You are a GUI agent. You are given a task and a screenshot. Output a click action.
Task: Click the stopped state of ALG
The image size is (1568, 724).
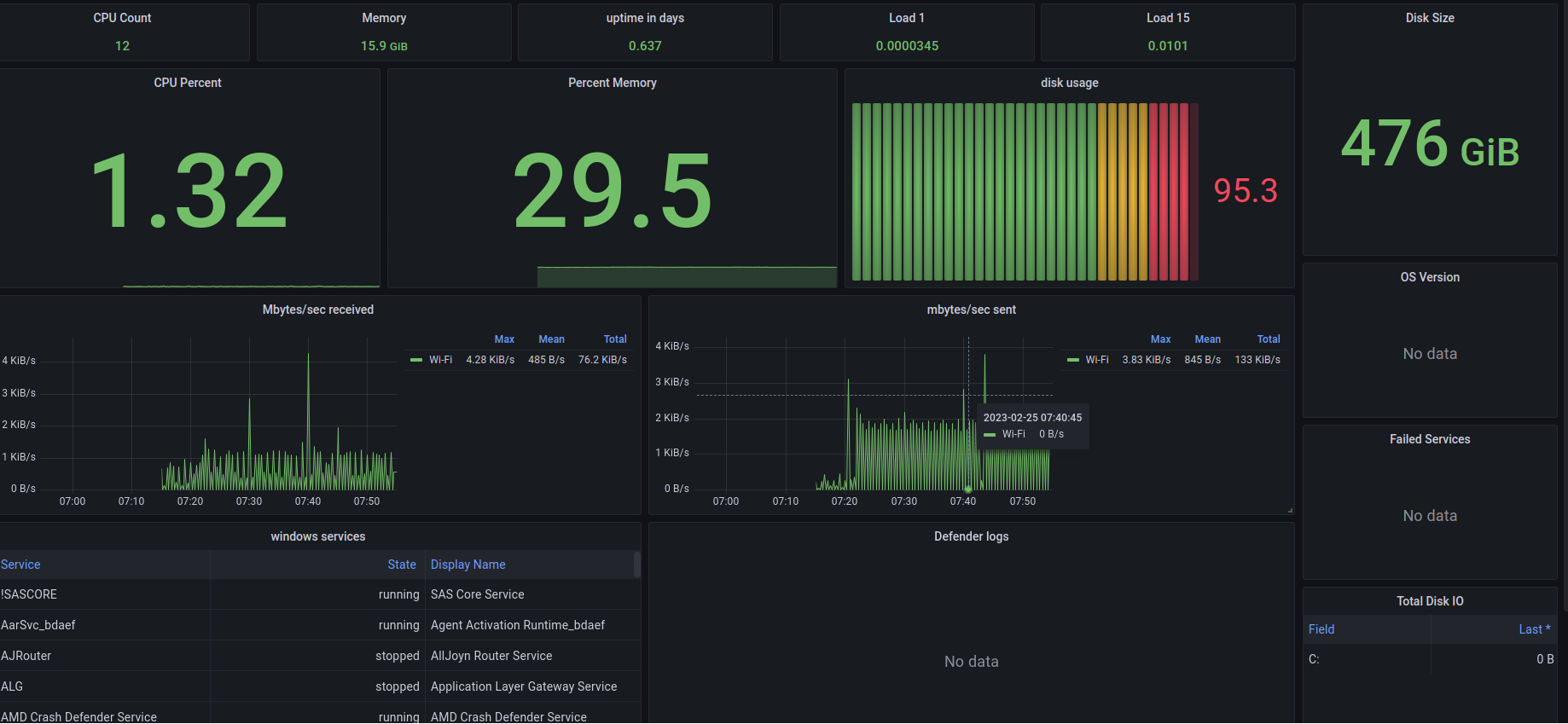click(398, 686)
